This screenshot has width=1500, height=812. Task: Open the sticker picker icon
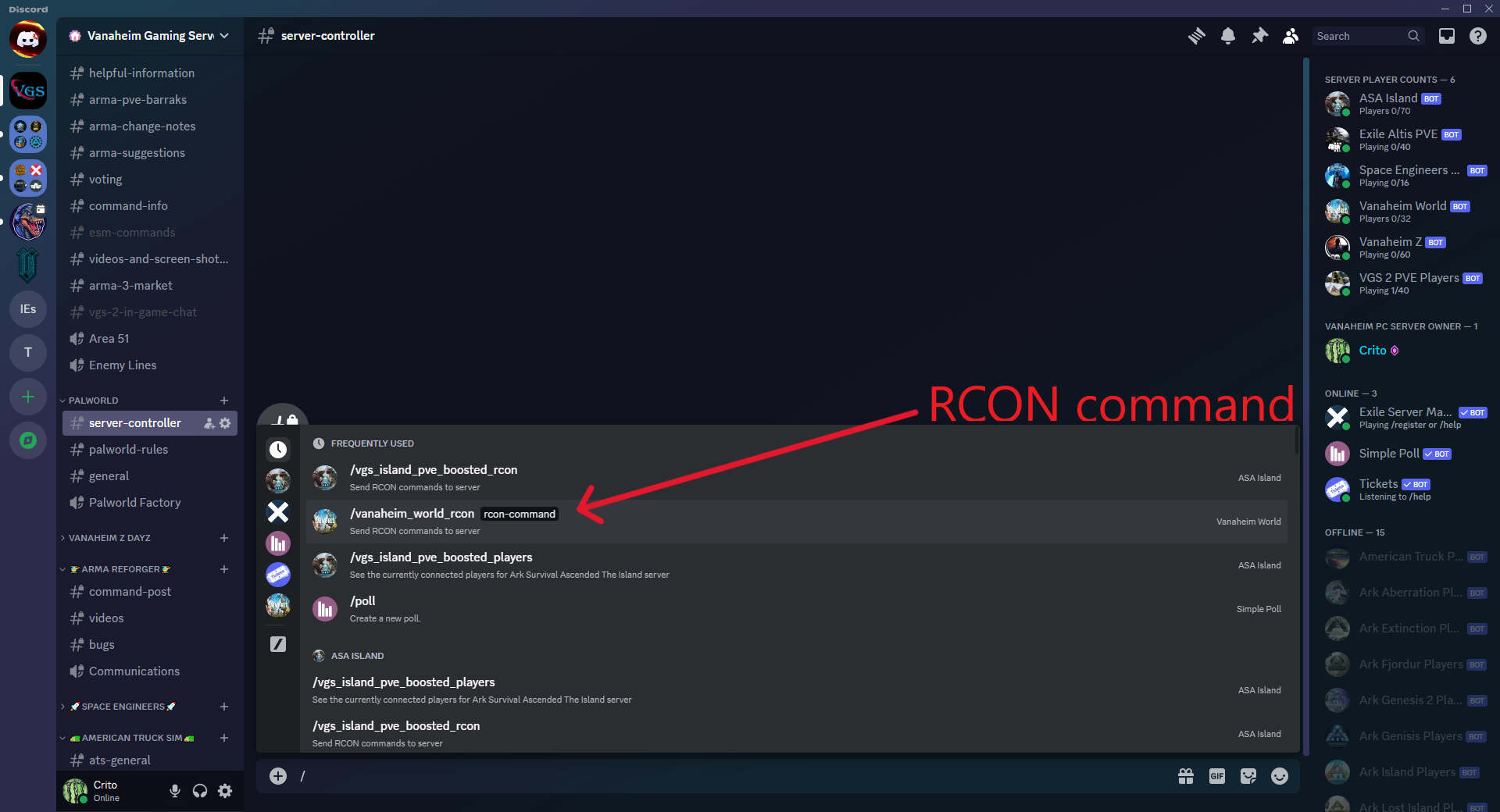click(x=1248, y=776)
